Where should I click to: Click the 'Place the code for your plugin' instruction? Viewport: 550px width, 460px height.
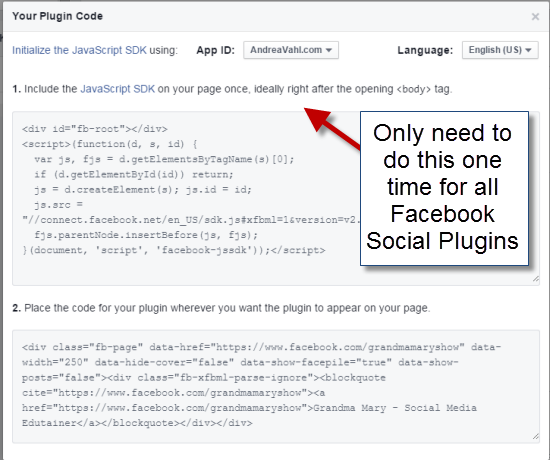click(x=227, y=308)
